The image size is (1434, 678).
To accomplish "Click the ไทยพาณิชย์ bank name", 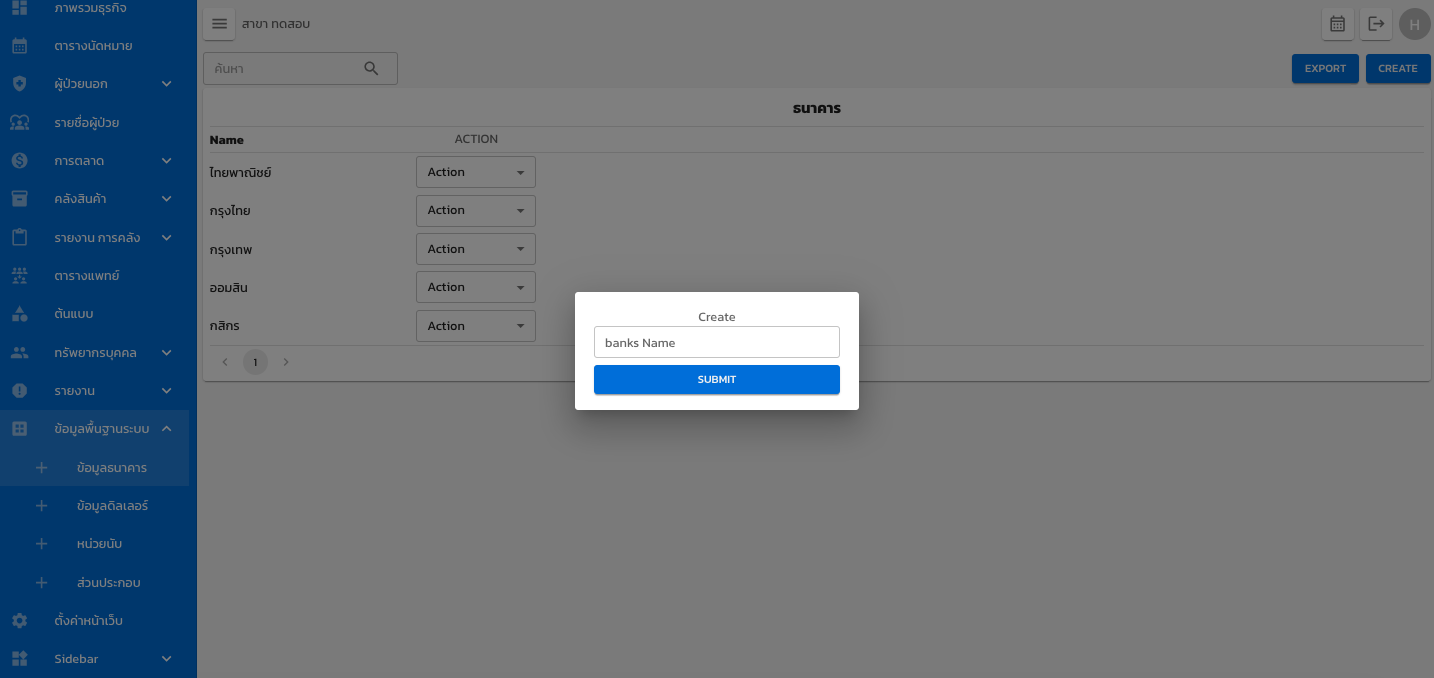I will (x=241, y=173).
